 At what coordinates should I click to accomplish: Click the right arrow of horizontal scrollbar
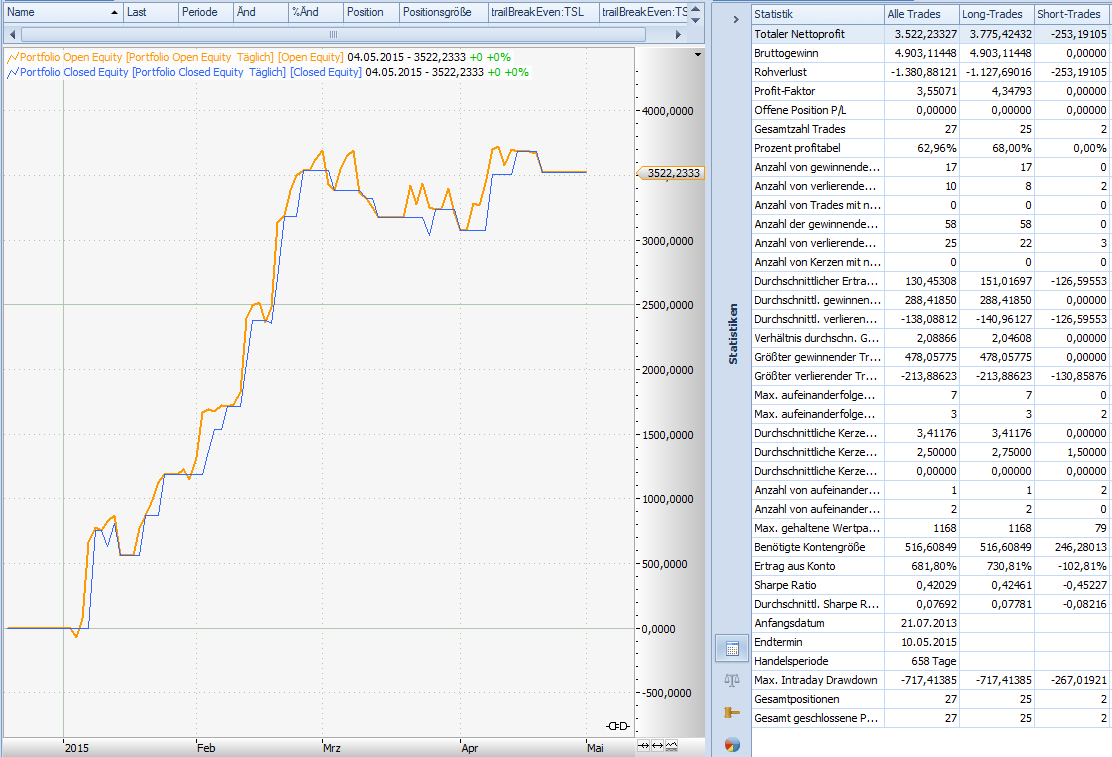coord(678,34)
